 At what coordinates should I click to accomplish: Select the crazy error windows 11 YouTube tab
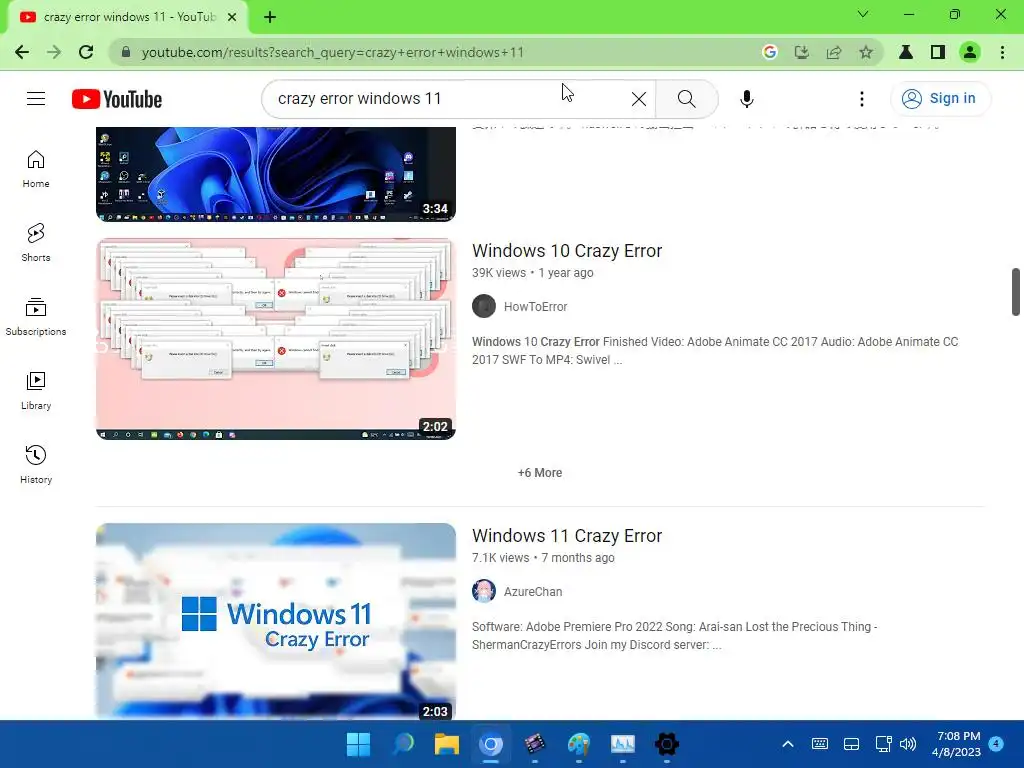(x=128, y=18)
